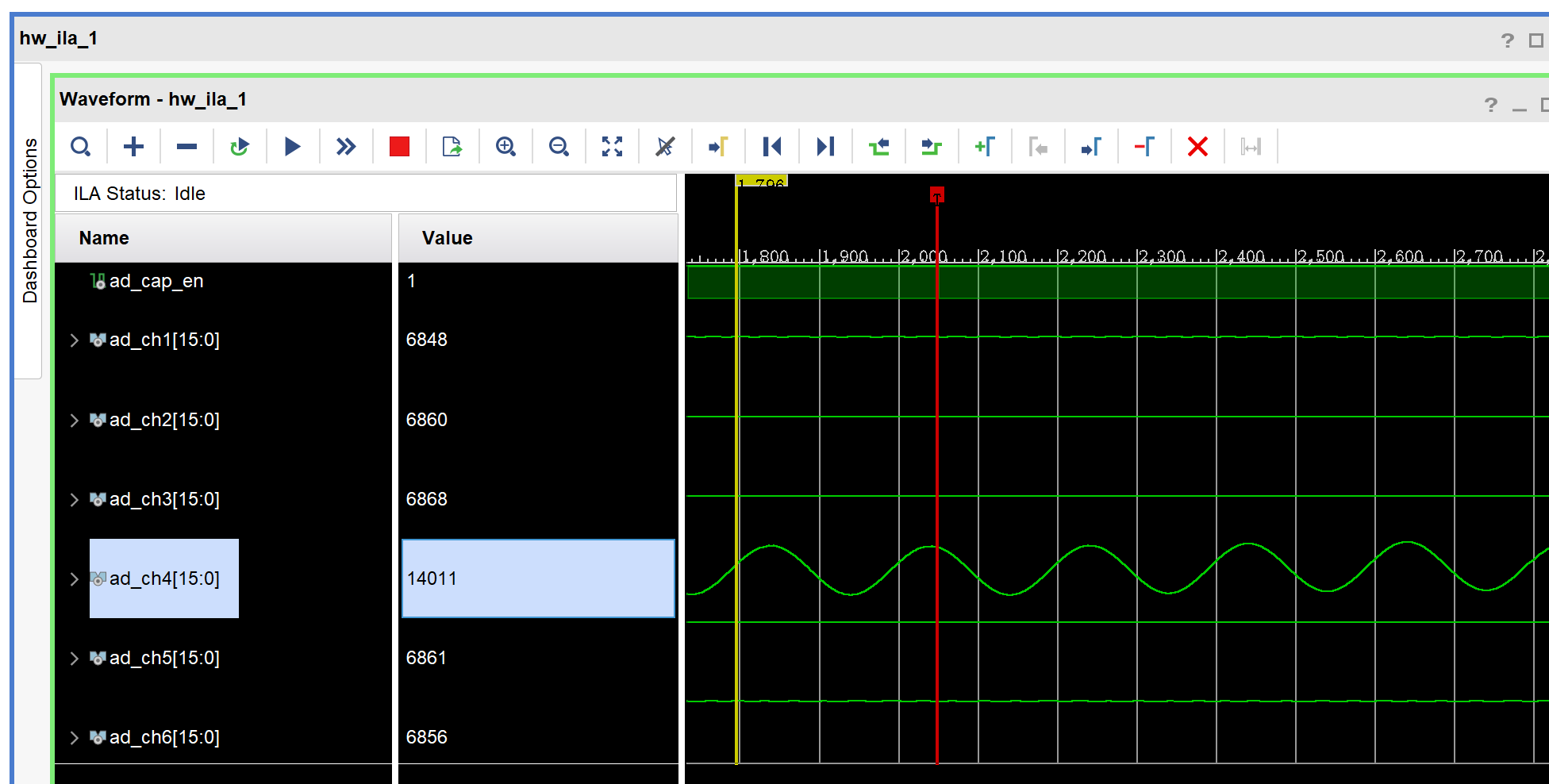1549x784 pixels.
Task: Click the red trigger marker flag
Action: click(x=936, y=195)
